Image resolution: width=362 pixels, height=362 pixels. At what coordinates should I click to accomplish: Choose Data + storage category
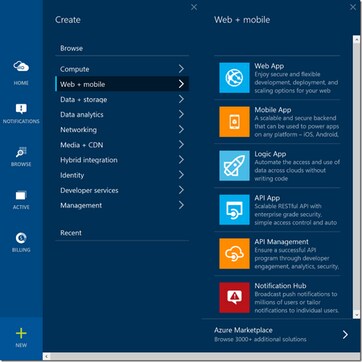point(122,99)
